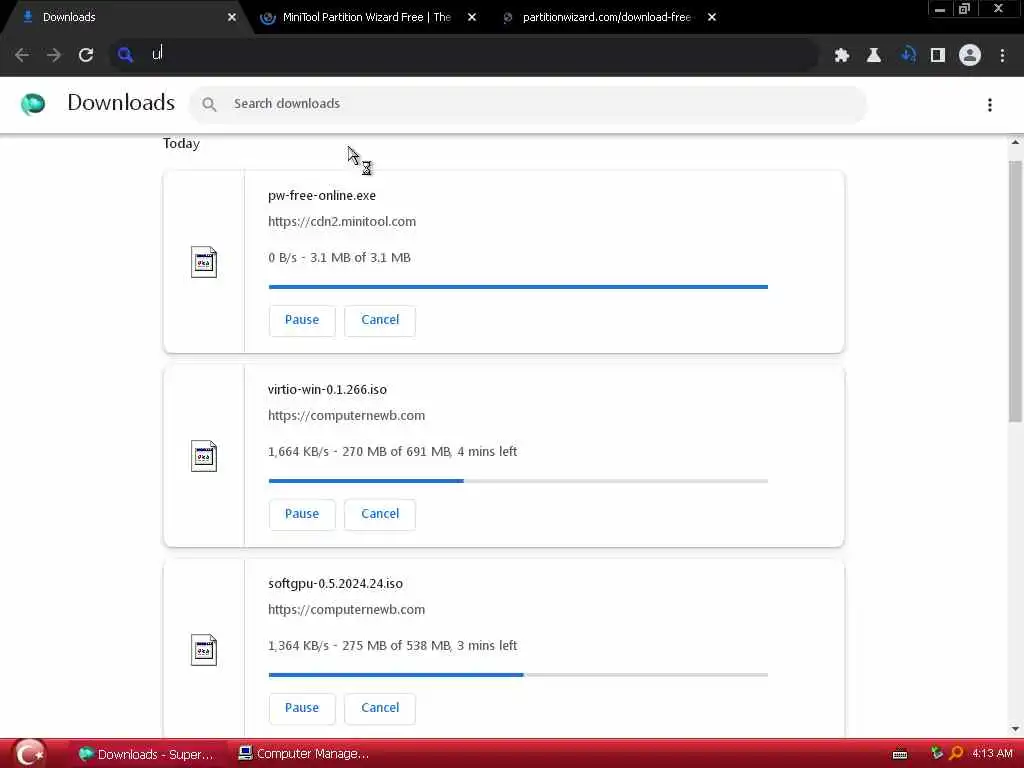
Task: Reload the Downloads page
Action: [x=86, y=56]
